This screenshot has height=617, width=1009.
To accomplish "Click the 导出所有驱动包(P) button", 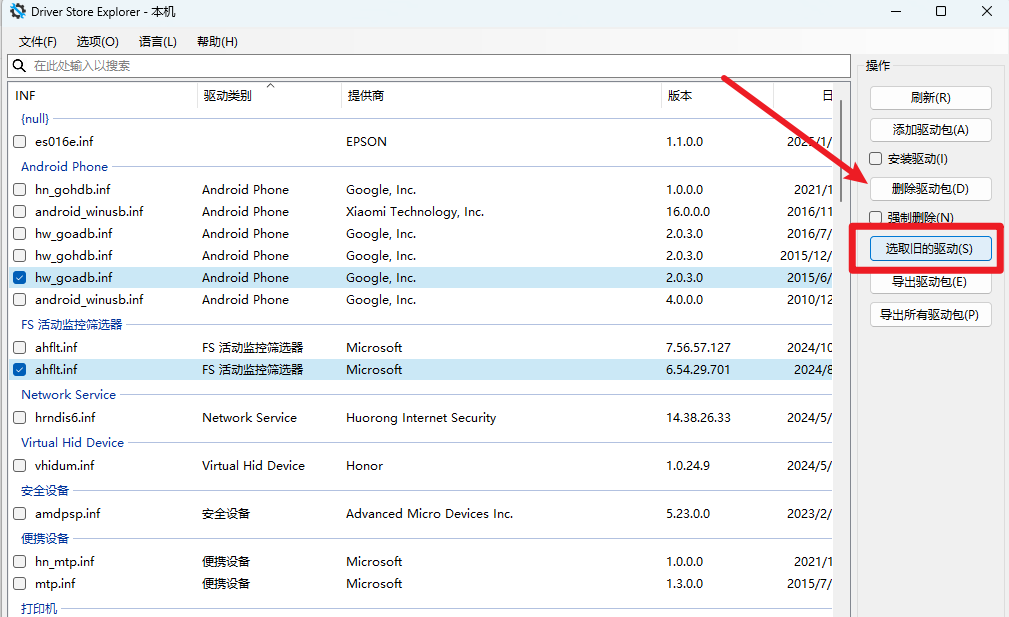I will click(x=930, y=315).
